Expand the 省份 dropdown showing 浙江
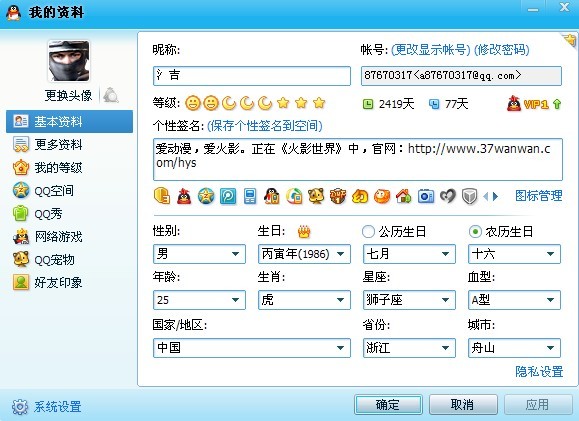The width and height of the screenshot is (579, 421). point(409,348)
